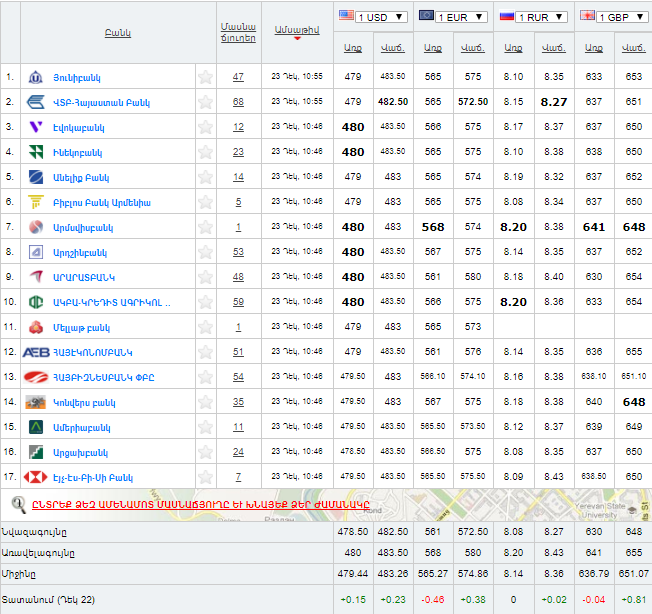652x614 pixels.
Task: Click the US flag icon
Action: click(346, 16)
